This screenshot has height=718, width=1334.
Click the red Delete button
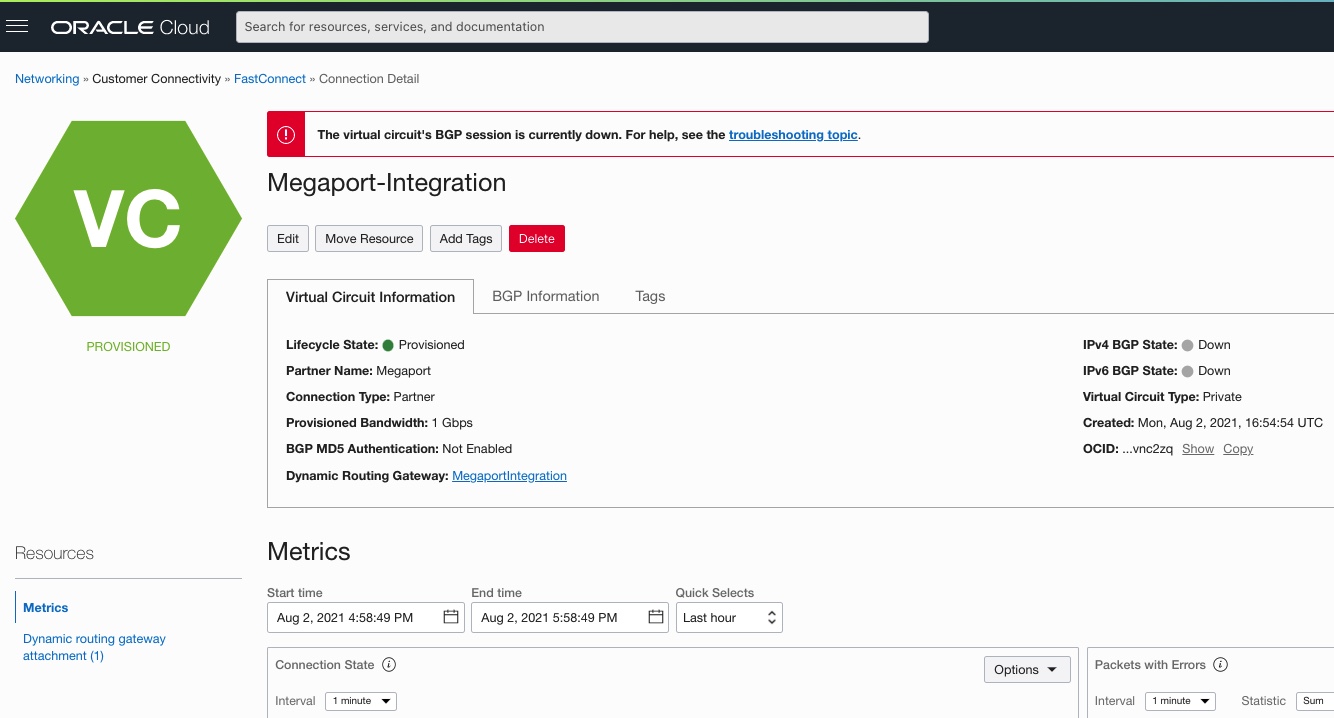tap(537, 239)
